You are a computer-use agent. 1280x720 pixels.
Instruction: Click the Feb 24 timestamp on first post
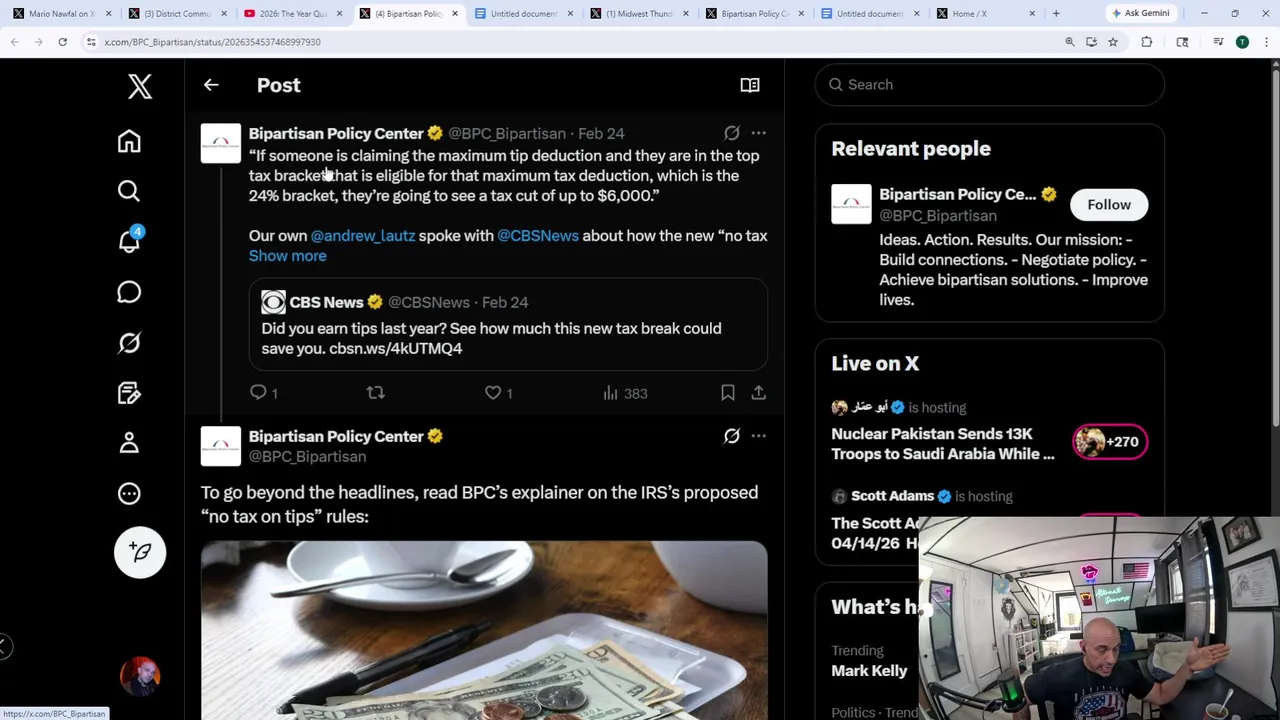pyautogui.click(x=601, y=133)
